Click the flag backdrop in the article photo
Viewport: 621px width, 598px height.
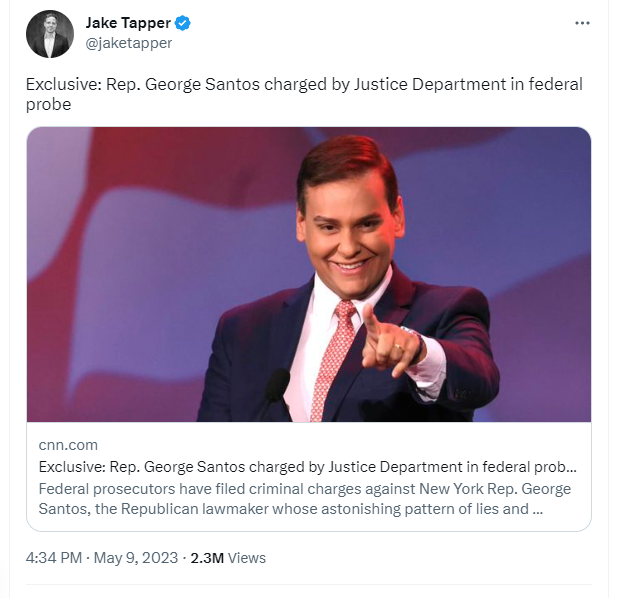pyautogui.click(x=130, y=220)
